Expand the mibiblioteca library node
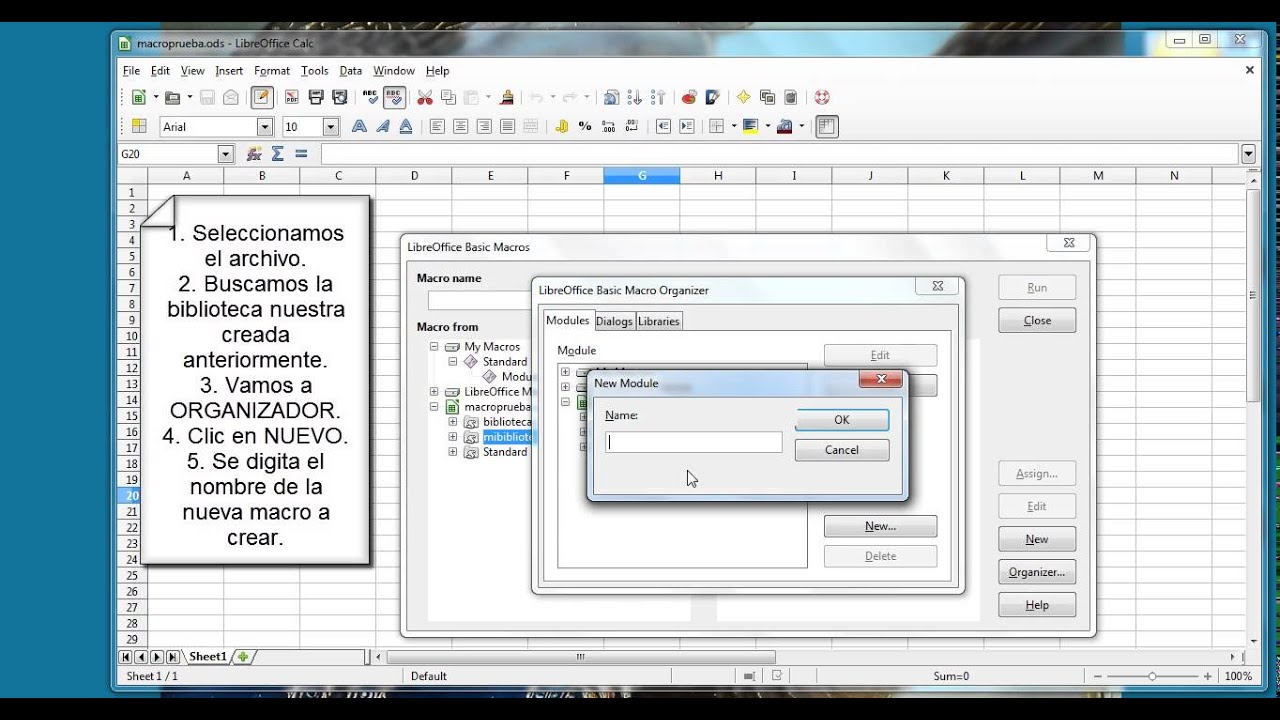 [452, 437]
